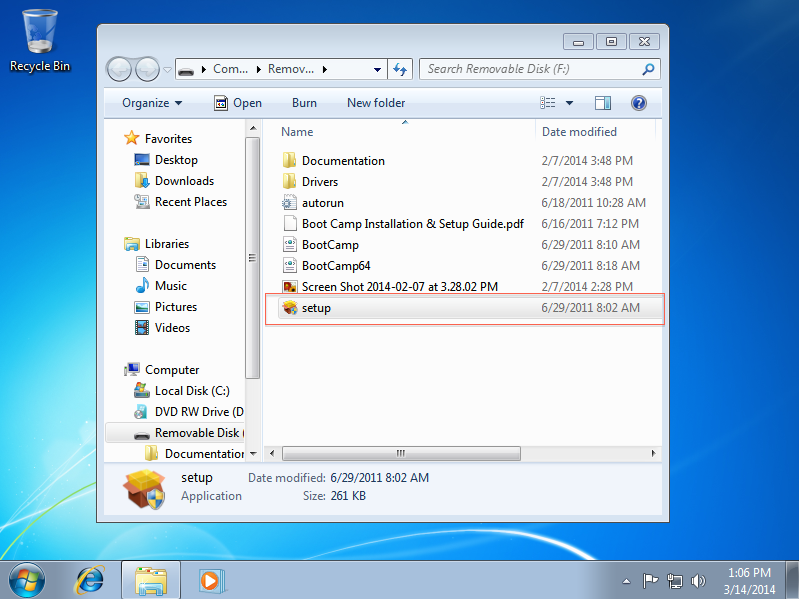This screenshot has height=599, width=799.
Task: Click the volume speaker icon
Action: 698,581
